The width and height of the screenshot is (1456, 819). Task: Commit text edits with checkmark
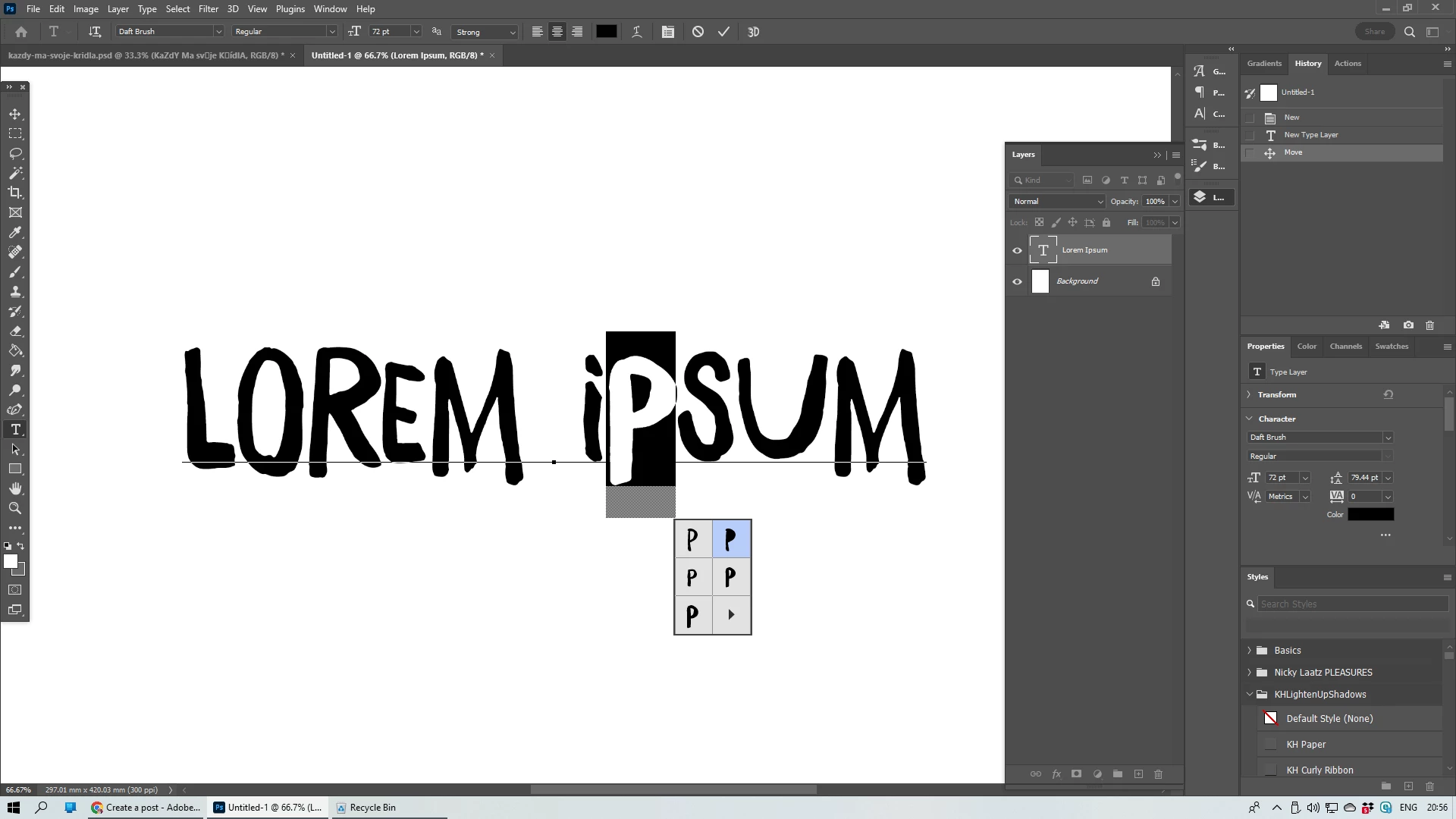coord(723,32)
